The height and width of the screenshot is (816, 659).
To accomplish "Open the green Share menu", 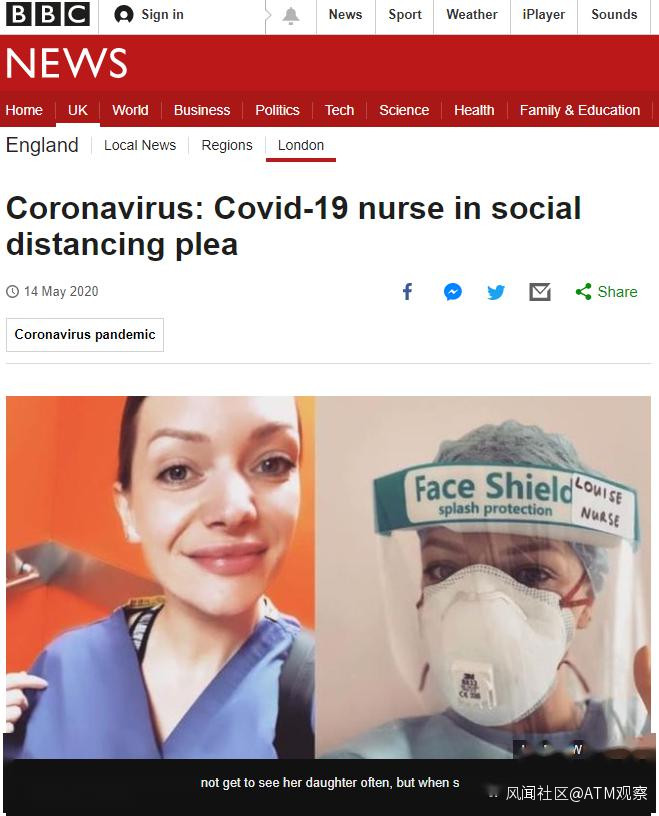I will click(606, 292).
